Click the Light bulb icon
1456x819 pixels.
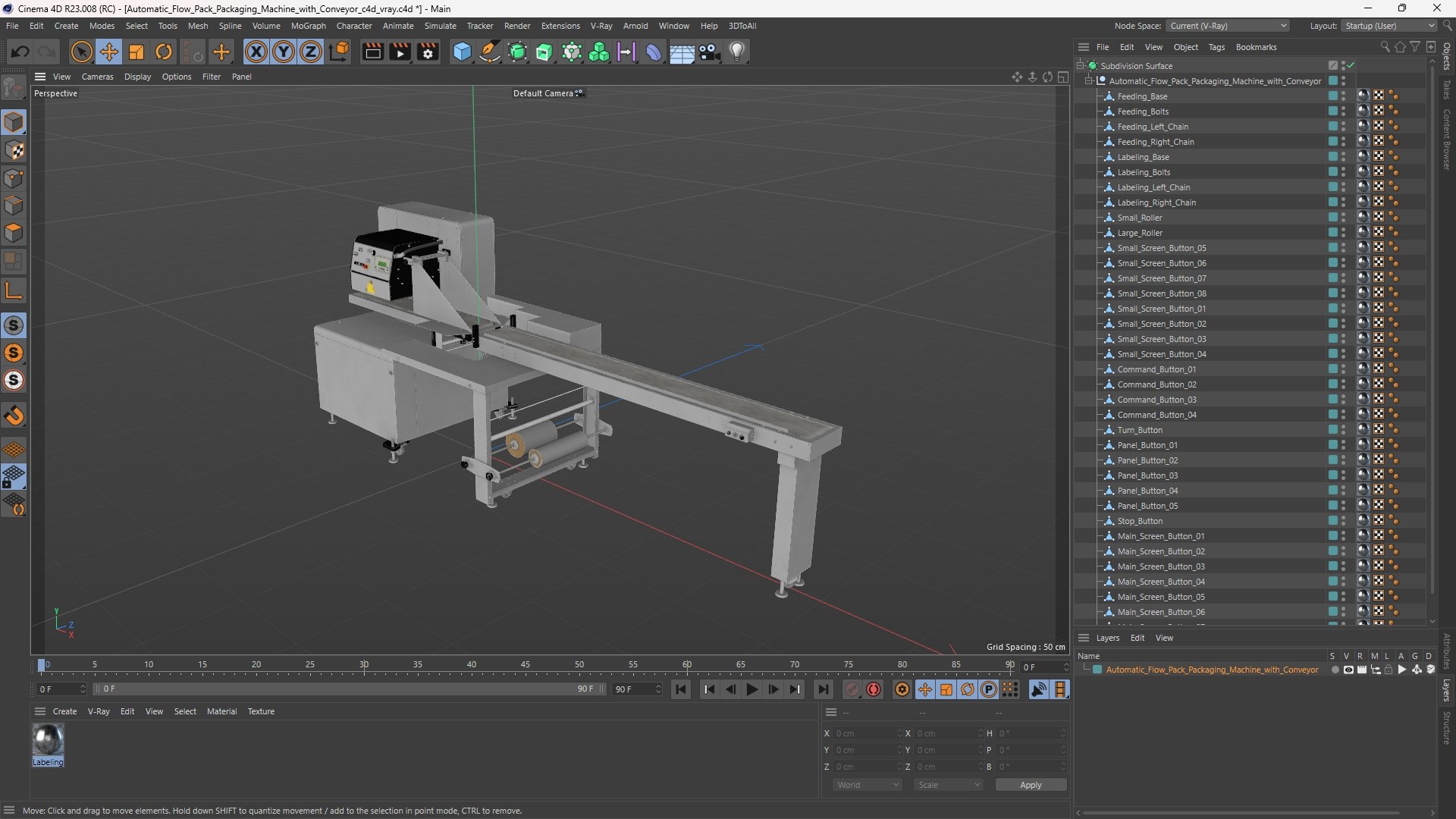(737, 52)
